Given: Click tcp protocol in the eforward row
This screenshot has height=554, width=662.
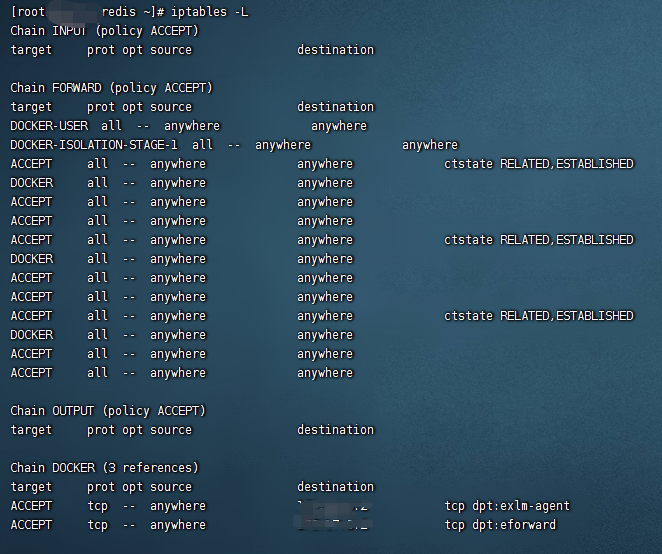Looking at the screenshot, I should pos(97,525).
